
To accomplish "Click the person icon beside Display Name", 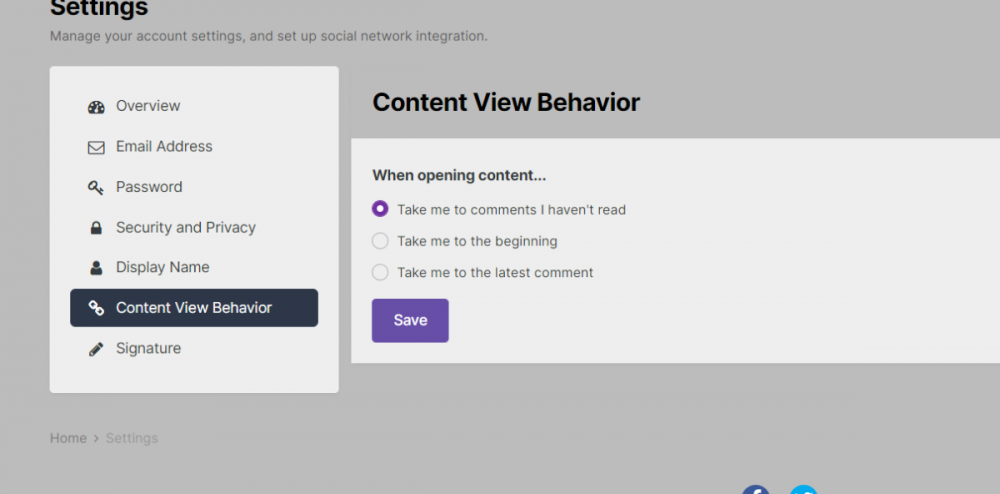I will [96, 268].
